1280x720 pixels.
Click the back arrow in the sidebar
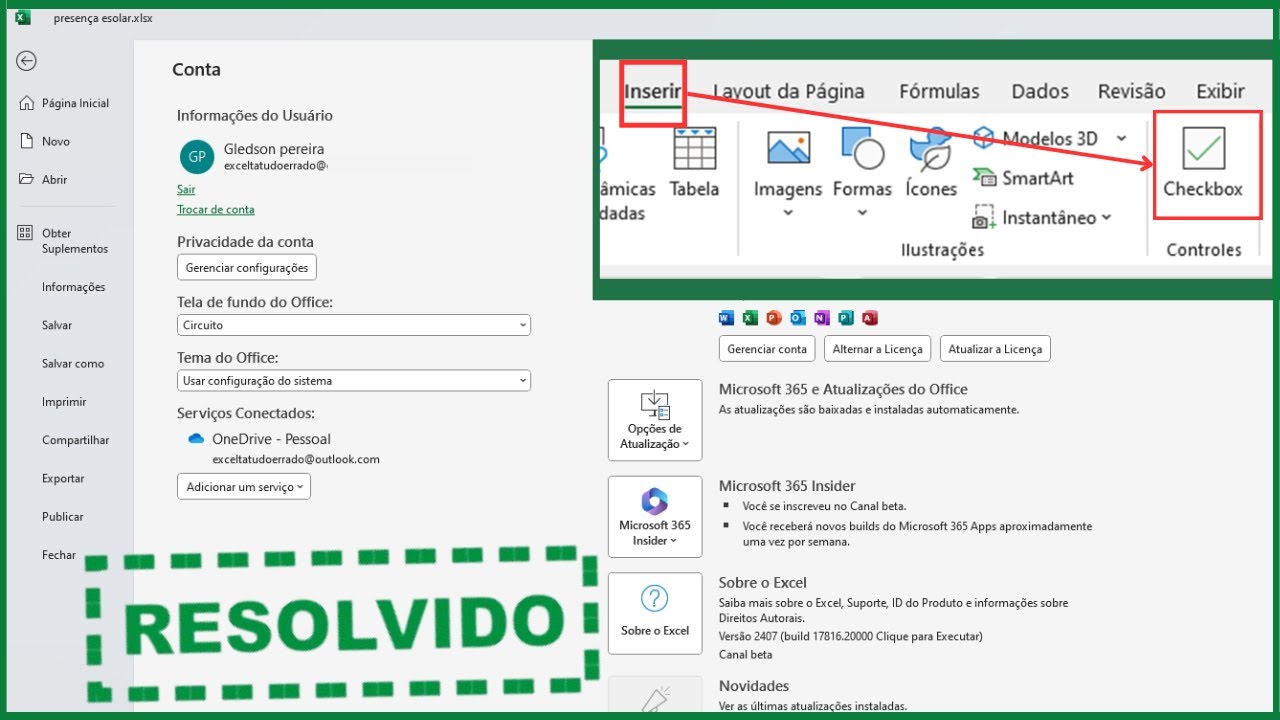click(27, 61)
